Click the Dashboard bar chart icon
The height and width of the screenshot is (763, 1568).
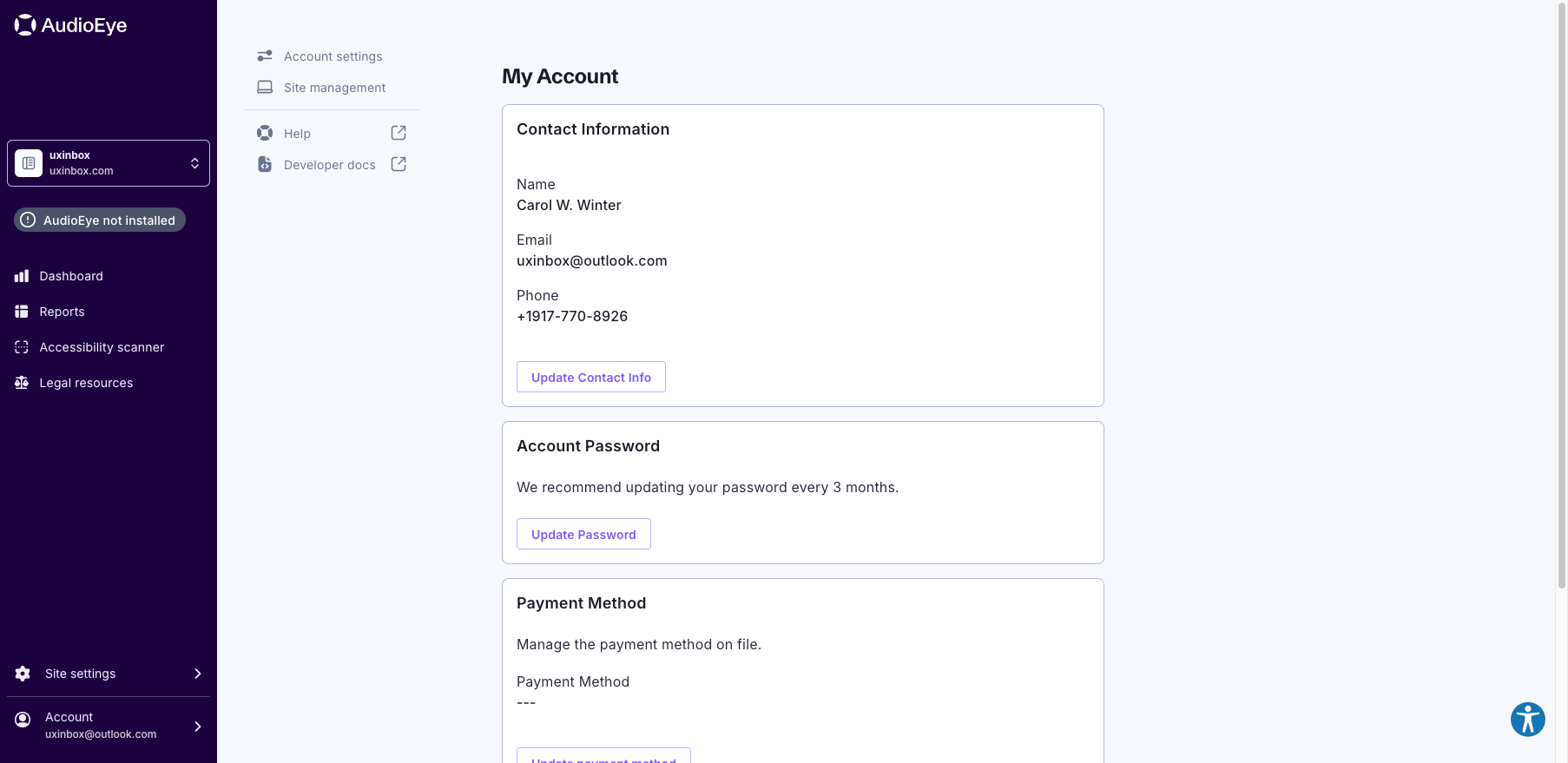point(22,276)
